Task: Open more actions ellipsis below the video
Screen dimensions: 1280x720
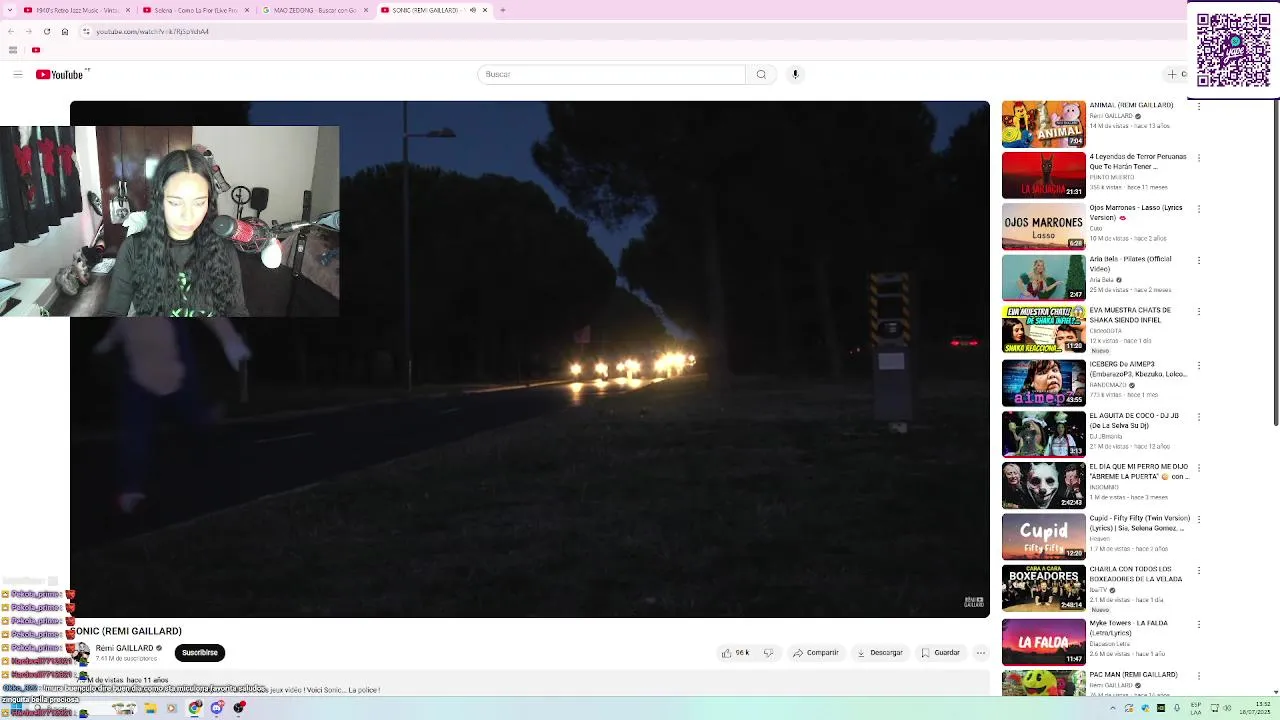Action: 981,653
